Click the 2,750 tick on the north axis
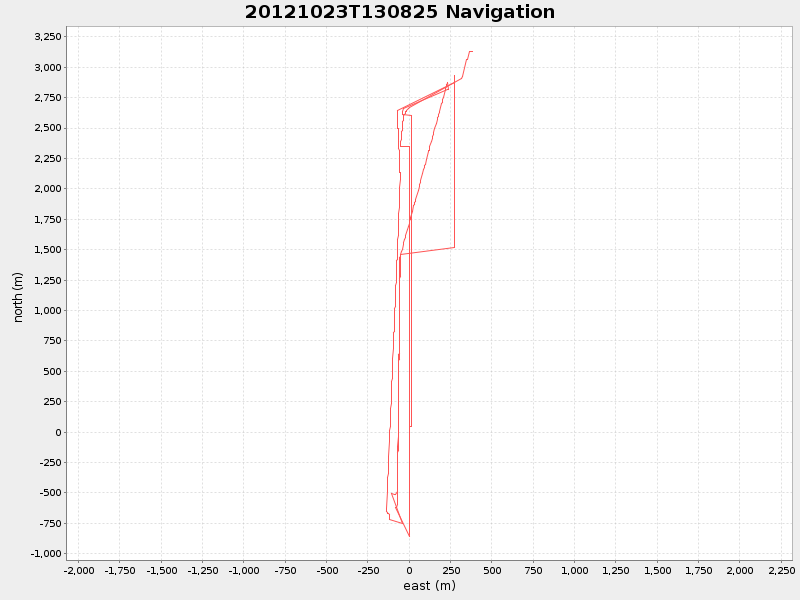The width and height of the screenshot is (800, 600). point(50,98)
